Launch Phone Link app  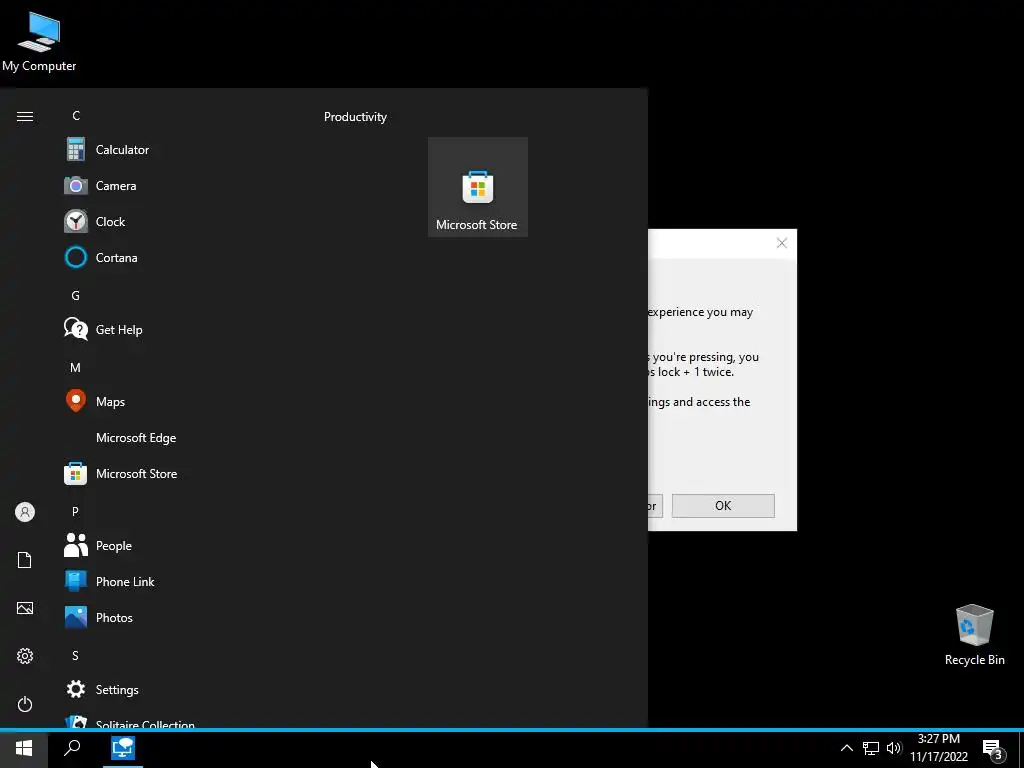[x=125, y=581]
